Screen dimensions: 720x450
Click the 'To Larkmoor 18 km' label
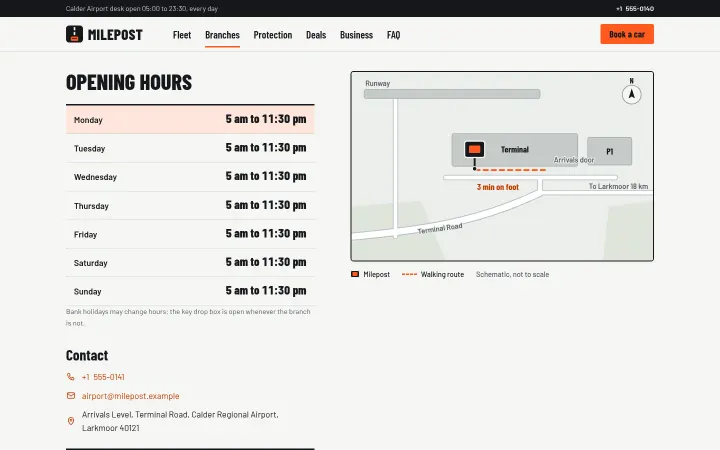point(619,186)
